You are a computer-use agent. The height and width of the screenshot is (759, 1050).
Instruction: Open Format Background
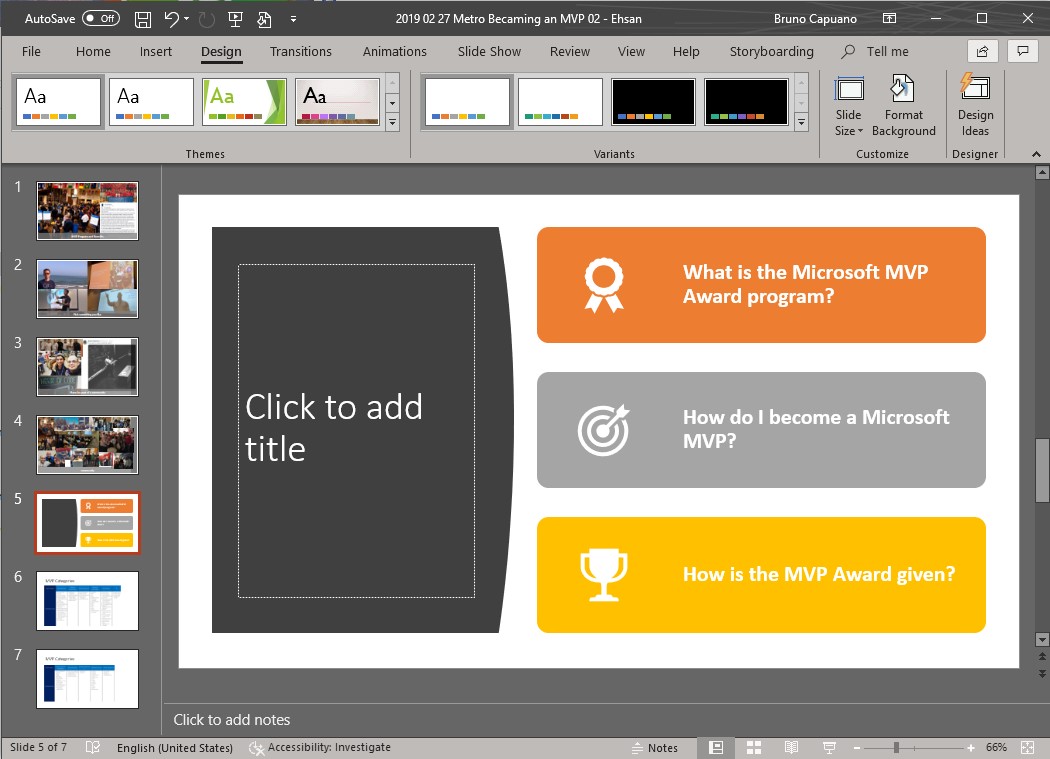click(x=903, y=105)
